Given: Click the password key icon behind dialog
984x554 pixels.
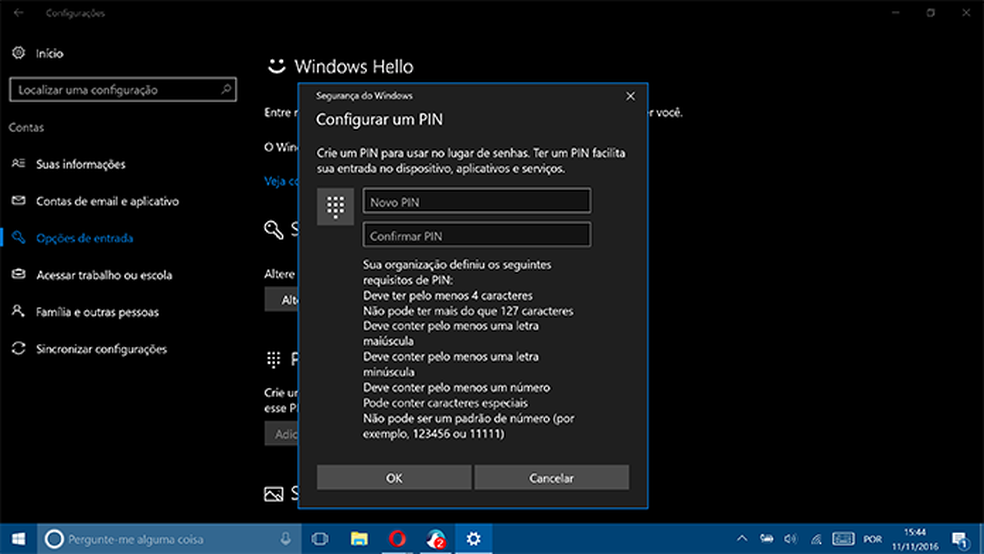Looking at the screenshot, I should click(274, 230).
